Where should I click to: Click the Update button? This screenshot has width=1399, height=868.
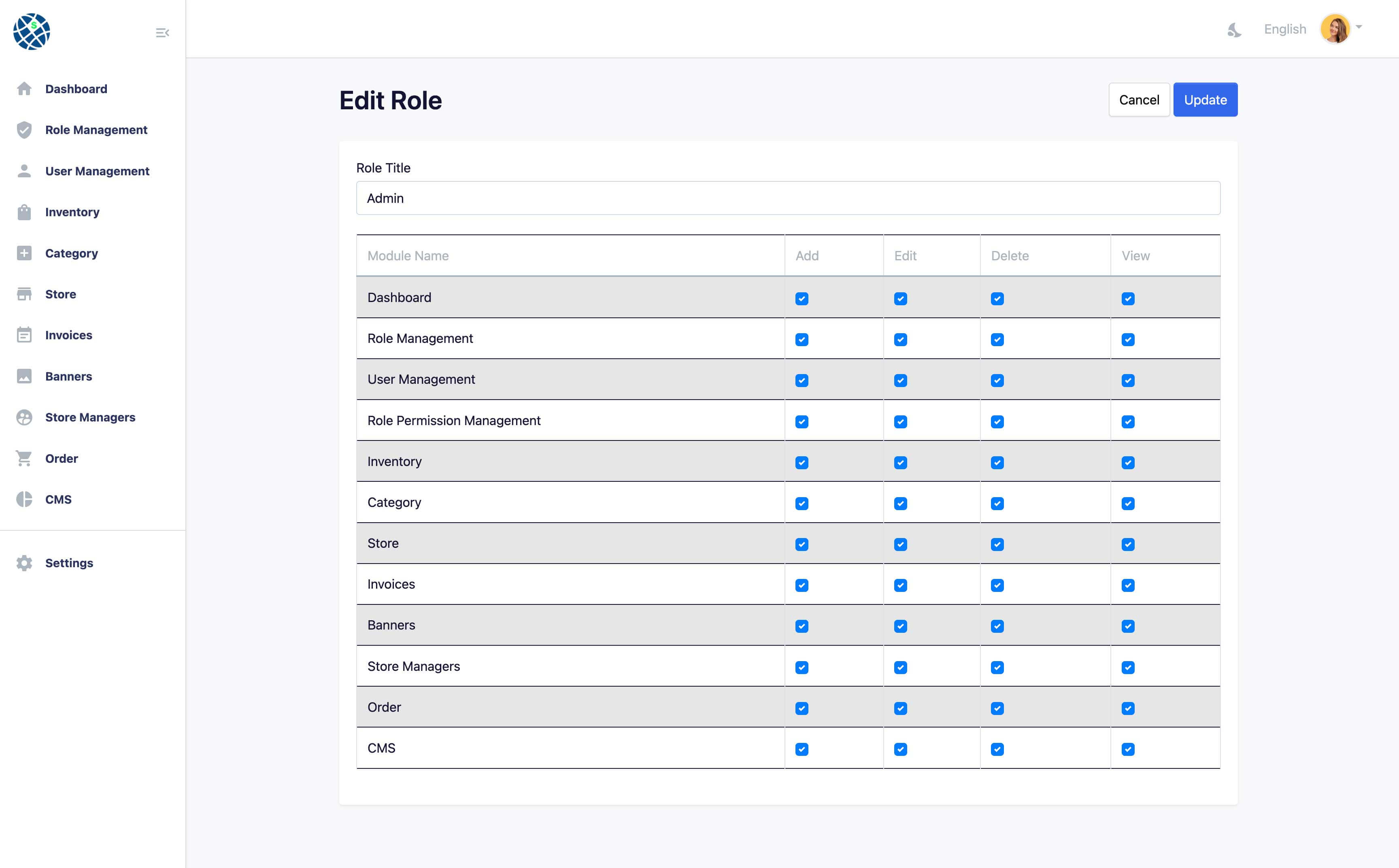click(x=1205, y=100)
